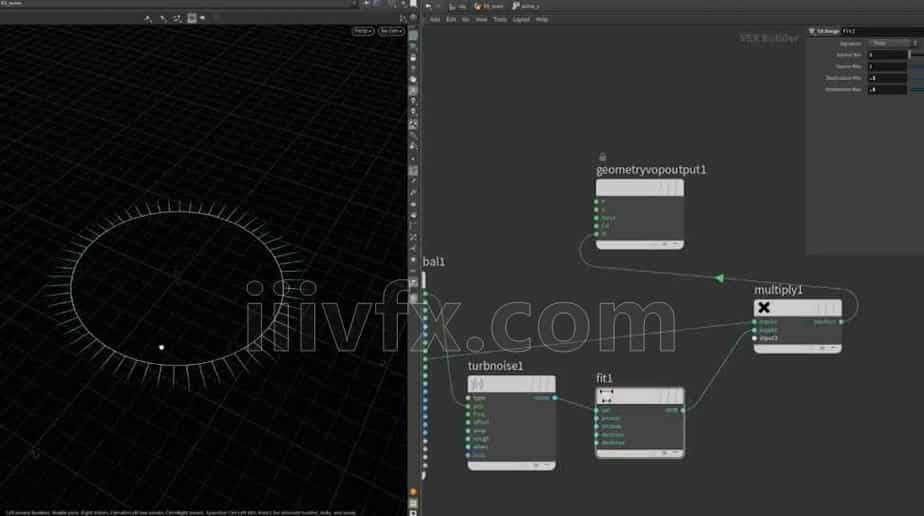
Task: Click input1 port of multiply1
Action: (754, 322)
